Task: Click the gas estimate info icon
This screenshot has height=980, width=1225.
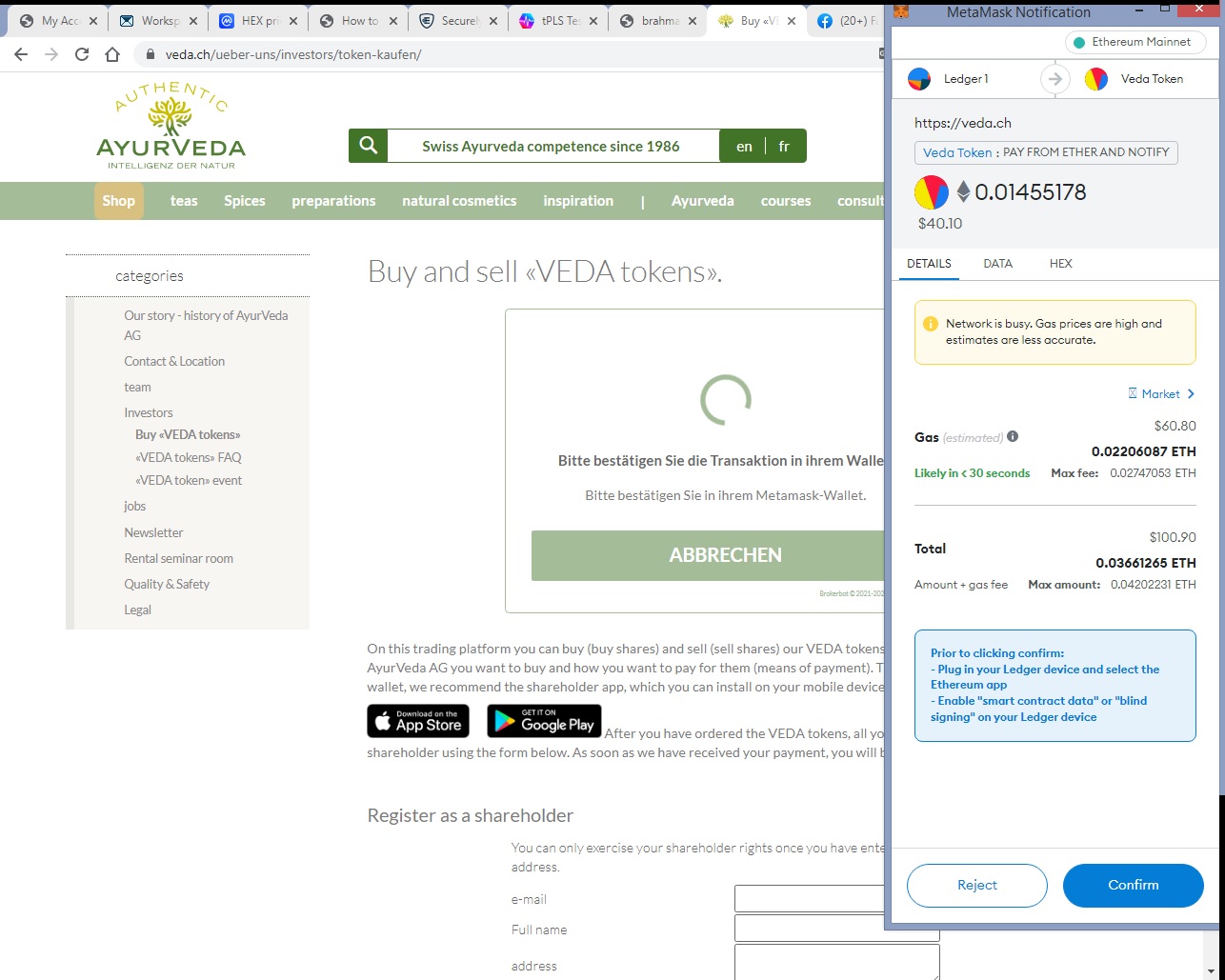Action: click(x=1013, y=436)
